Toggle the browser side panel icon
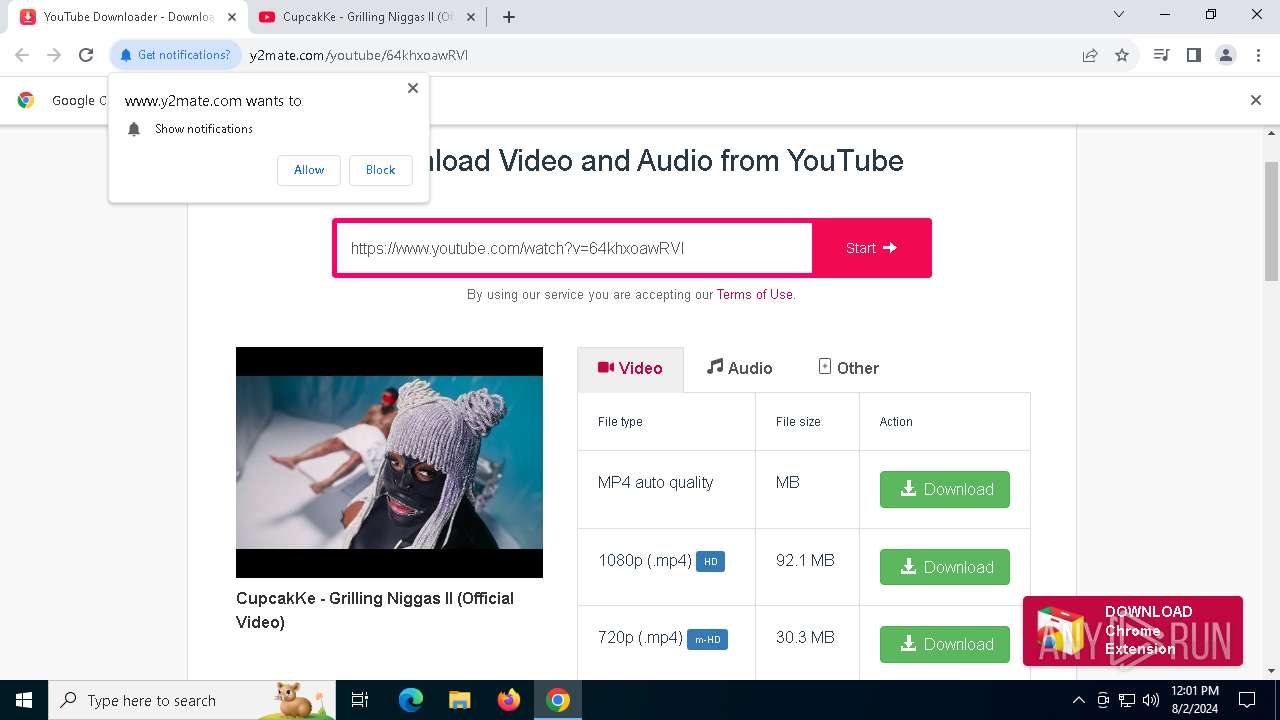This screenshot has height=720, width=1280. pyautogui.click(x=1193, y=55)
